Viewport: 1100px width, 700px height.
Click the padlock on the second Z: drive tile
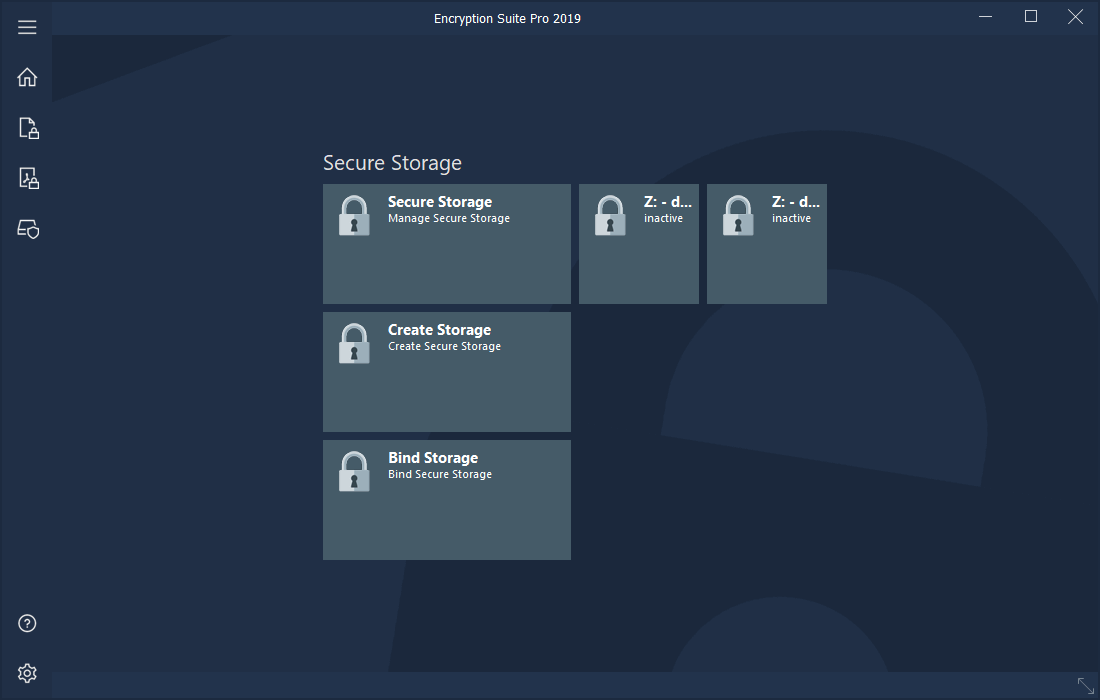pos(738,215)
